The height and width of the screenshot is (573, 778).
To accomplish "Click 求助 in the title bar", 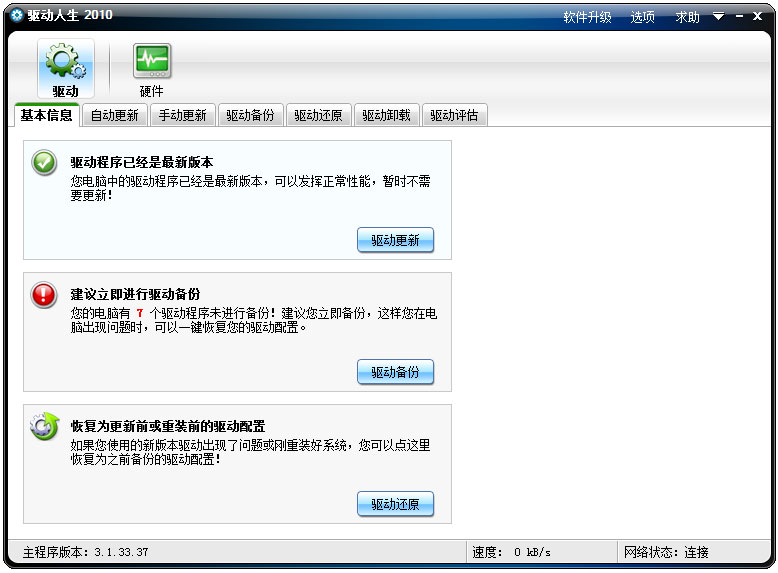I will click(688, 17).
